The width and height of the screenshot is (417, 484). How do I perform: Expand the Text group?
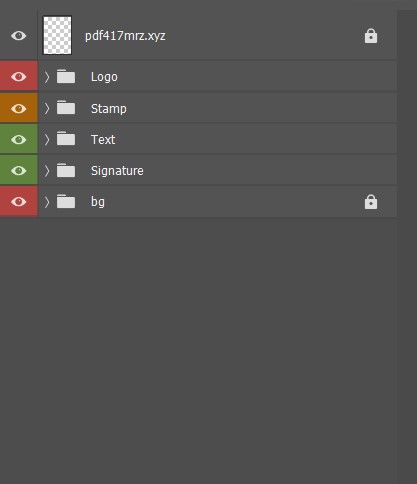point(47,140)
